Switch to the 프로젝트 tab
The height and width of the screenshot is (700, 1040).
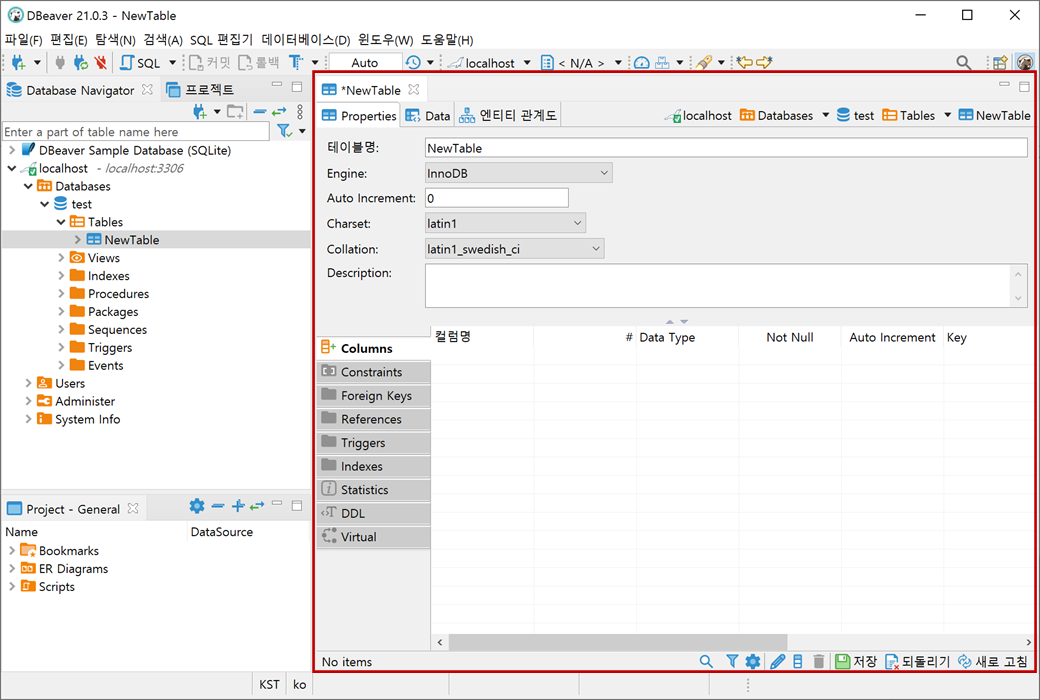click(x=200, y=90)
